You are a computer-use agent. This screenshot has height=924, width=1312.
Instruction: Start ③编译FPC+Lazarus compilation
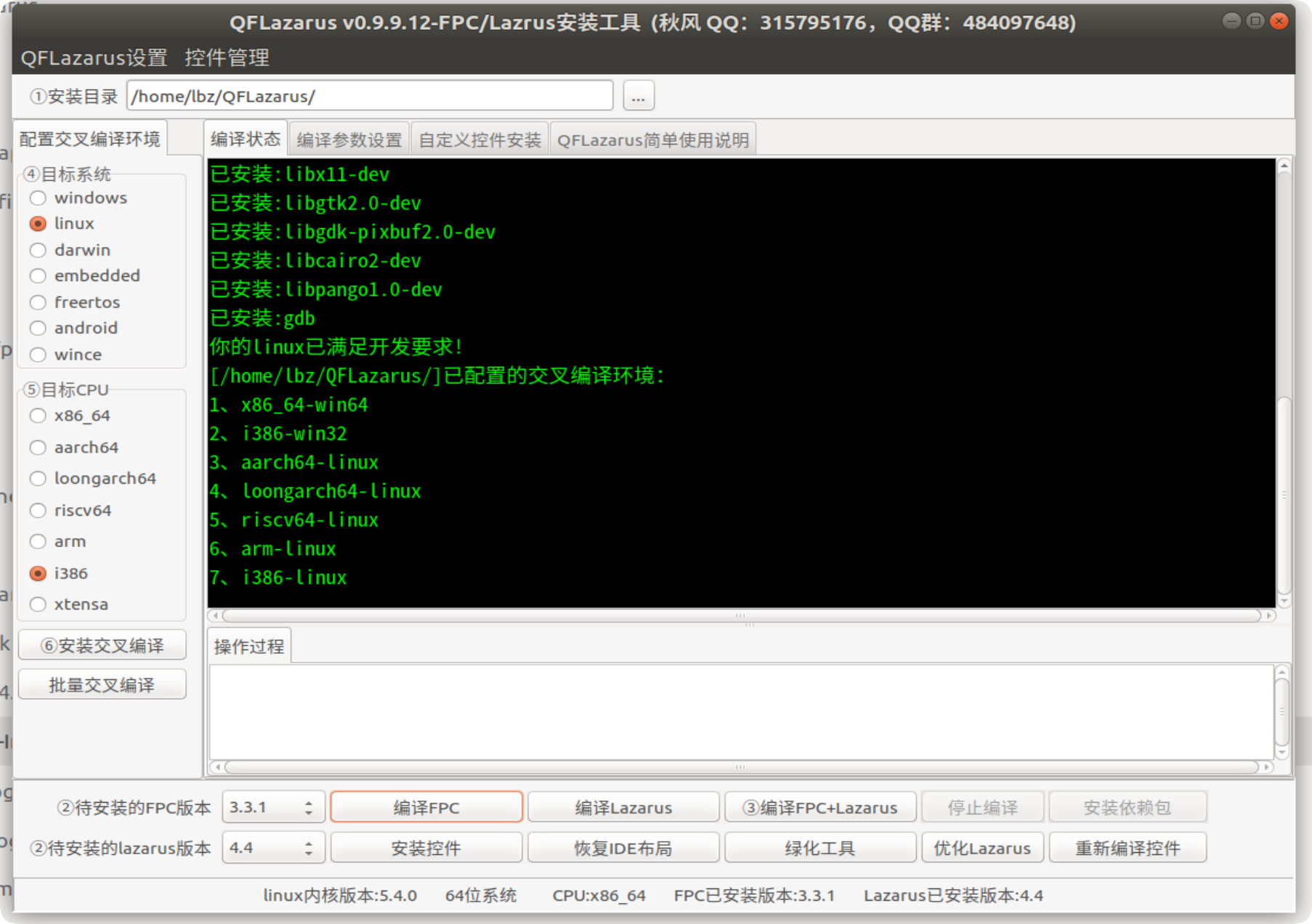pos(819,806)
